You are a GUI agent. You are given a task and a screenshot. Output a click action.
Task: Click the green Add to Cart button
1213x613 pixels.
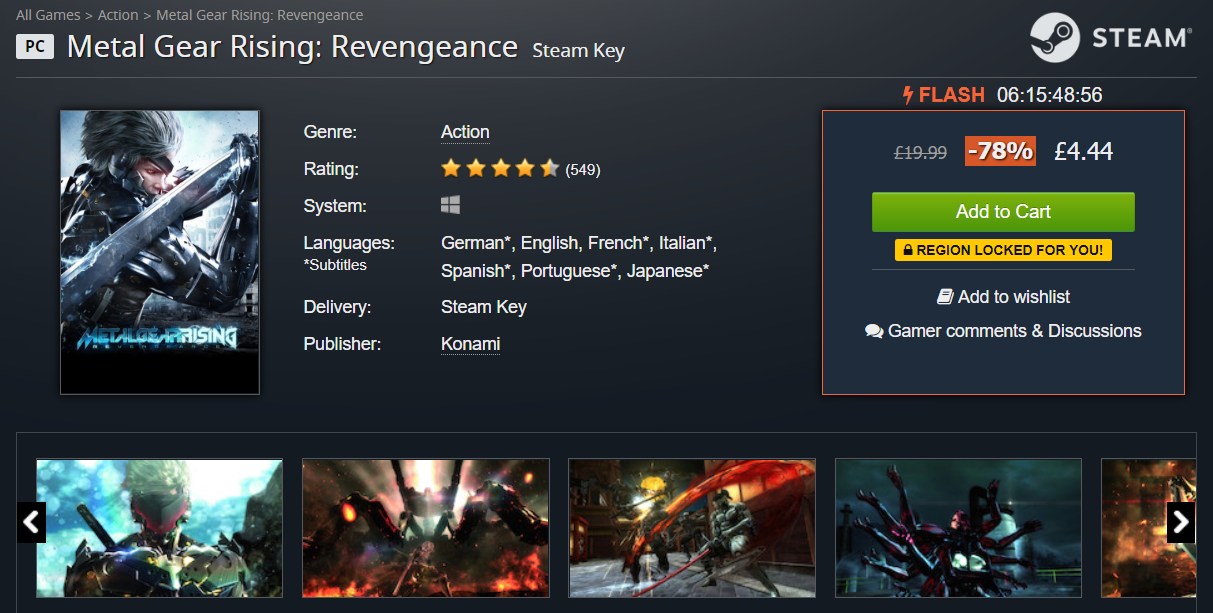1003,212
